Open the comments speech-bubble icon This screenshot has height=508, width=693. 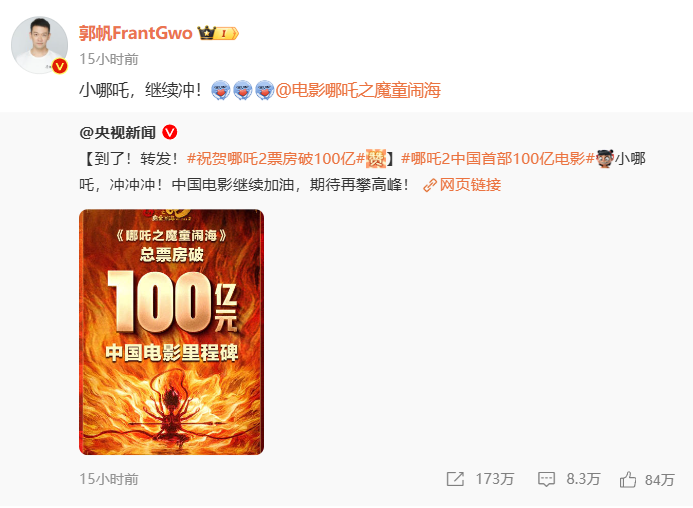[546, 479]
